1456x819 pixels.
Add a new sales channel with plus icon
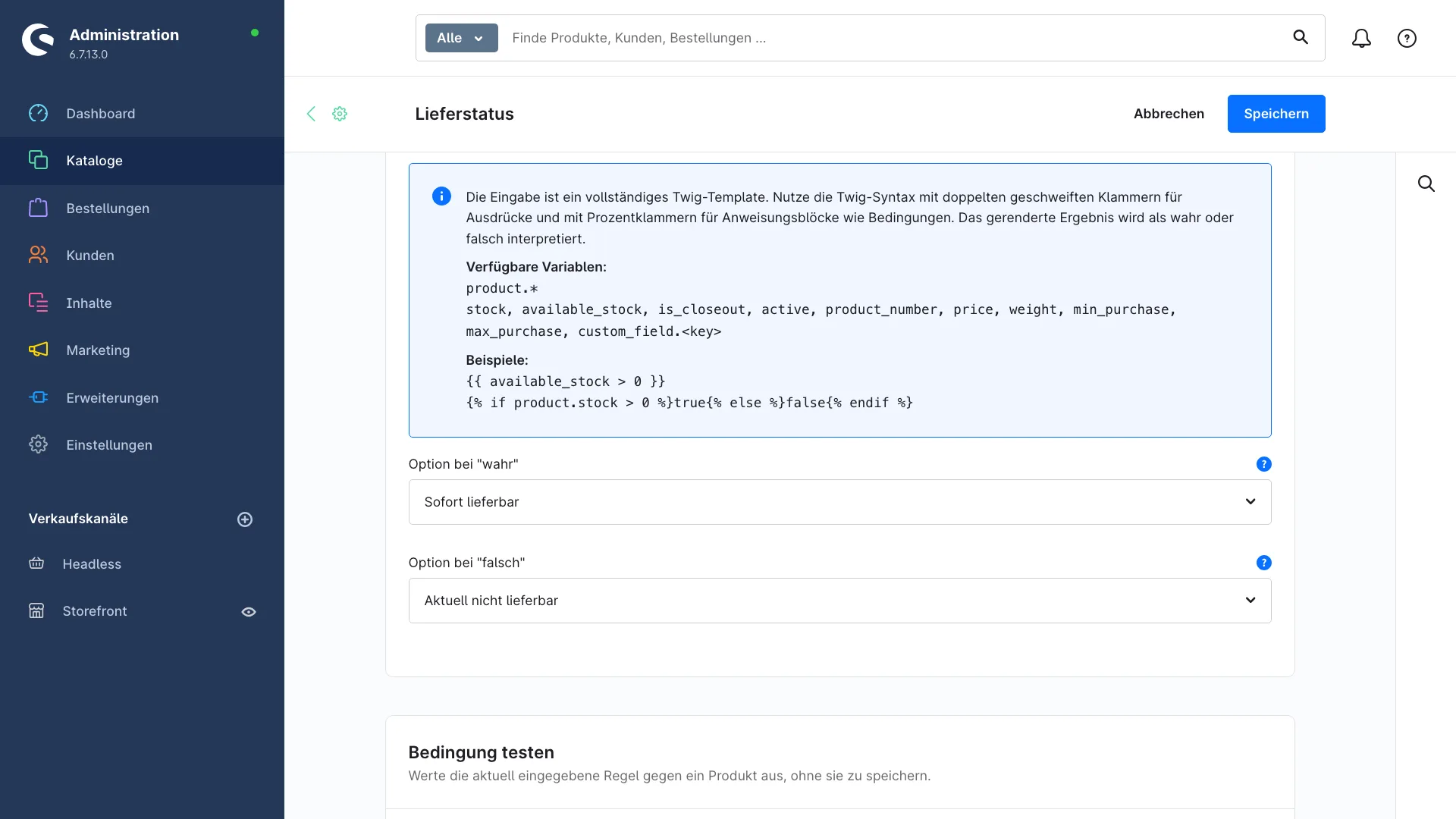tap(245, 519)
